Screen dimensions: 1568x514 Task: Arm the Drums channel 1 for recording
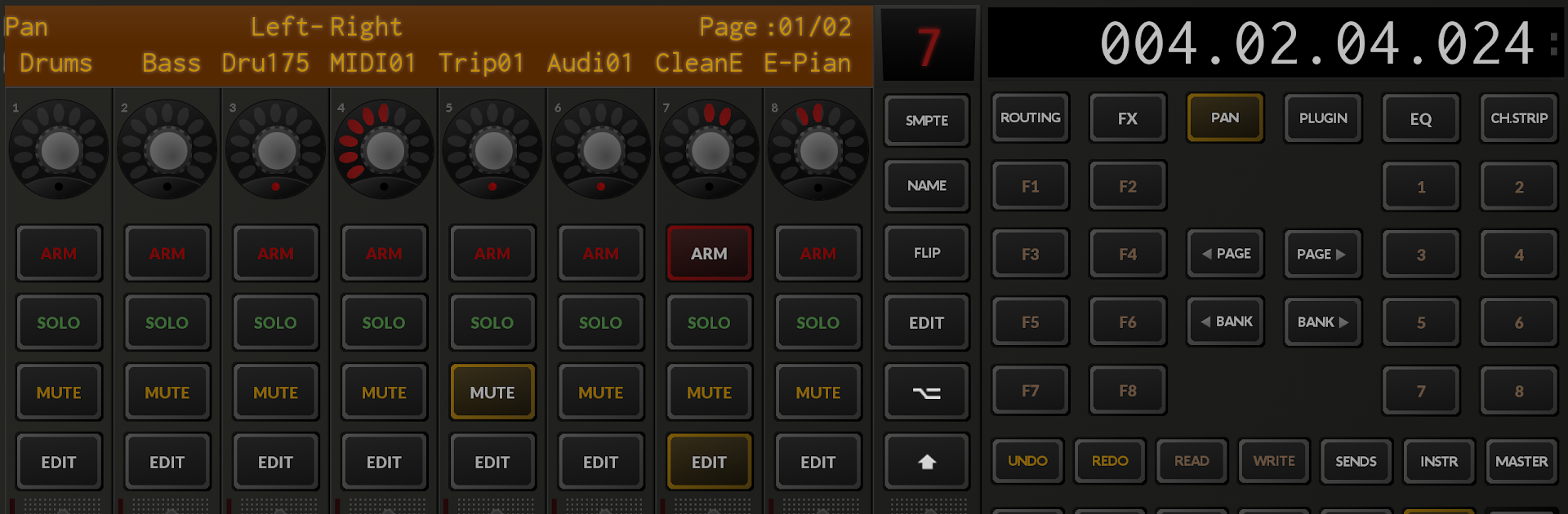click(59, 254)
